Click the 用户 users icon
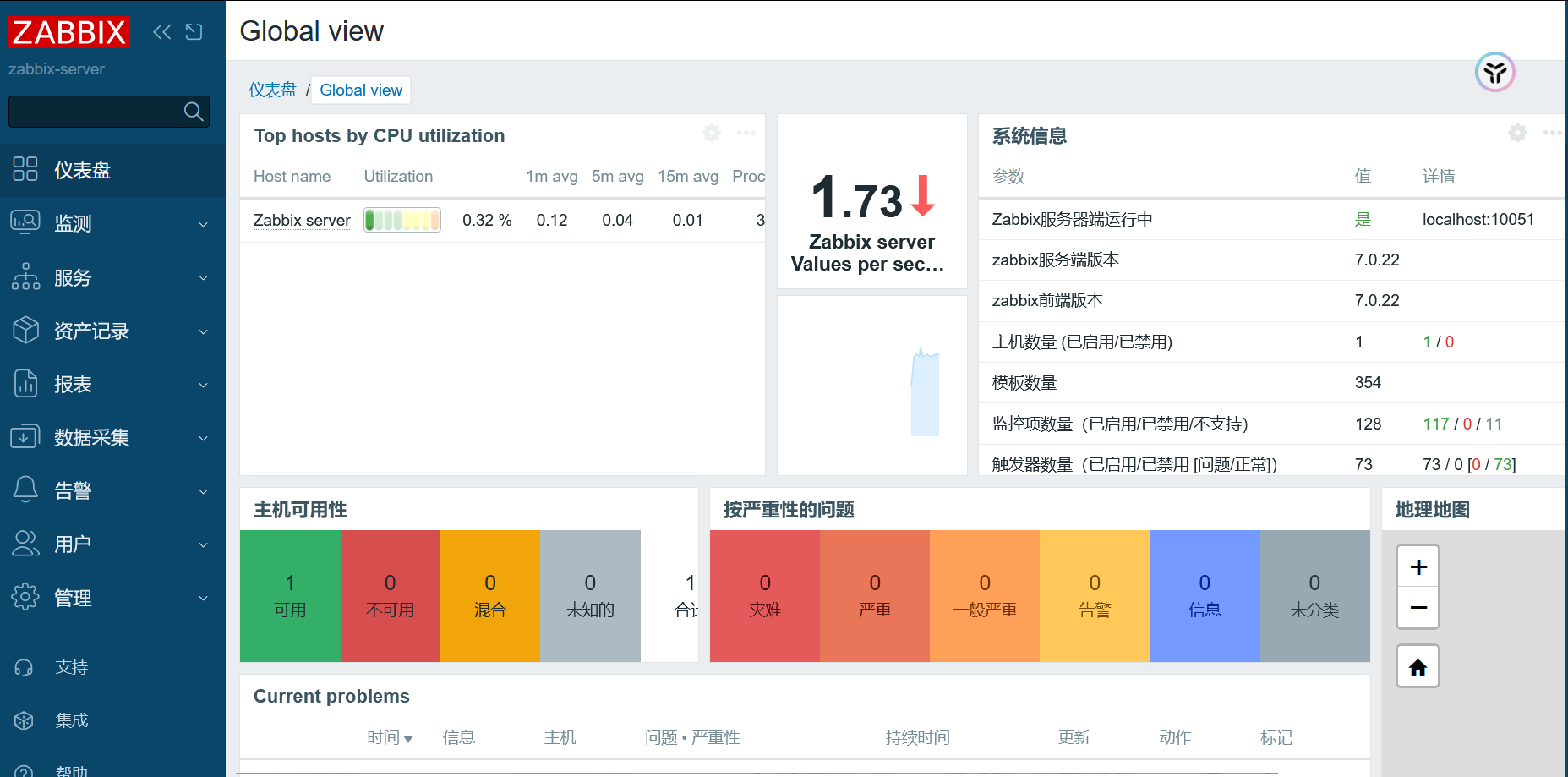Image resolution: width=1568 pixels, height=777 pixels. click(25, 544)
